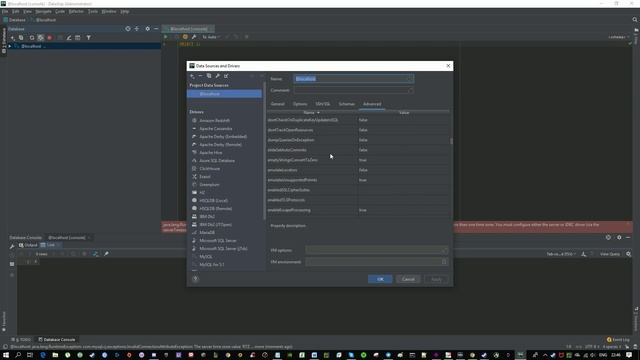Hide Database panel with minus icon
The height and width of the screenshot is (360, 640).
[x=156, y=29]
